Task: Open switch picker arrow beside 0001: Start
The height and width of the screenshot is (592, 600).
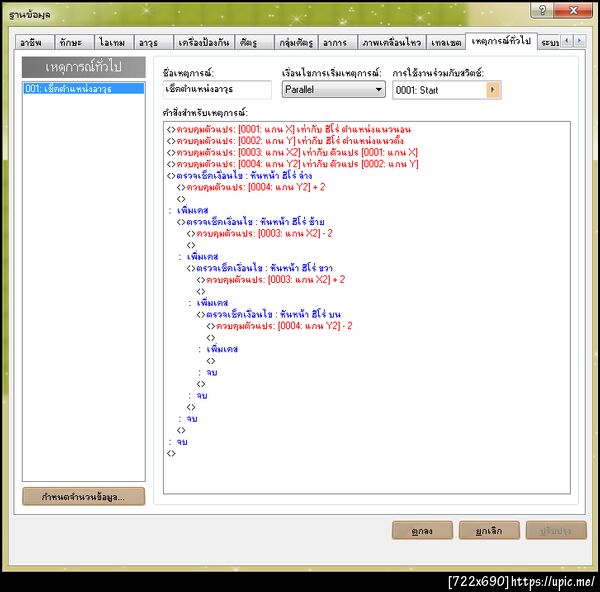Action: (493, 90)
